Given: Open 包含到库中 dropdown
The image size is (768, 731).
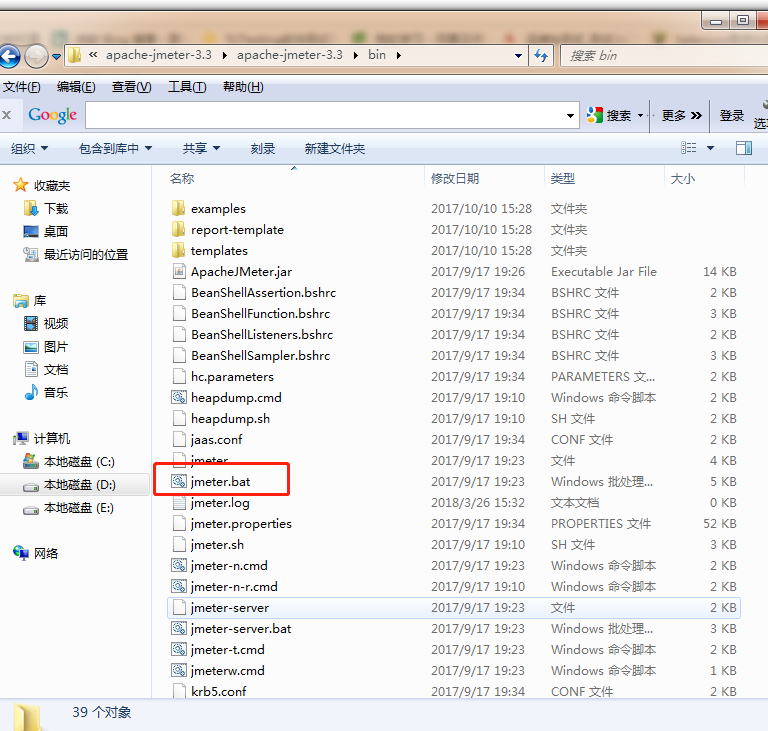Looking at the screenshot, I should (116, 148).
